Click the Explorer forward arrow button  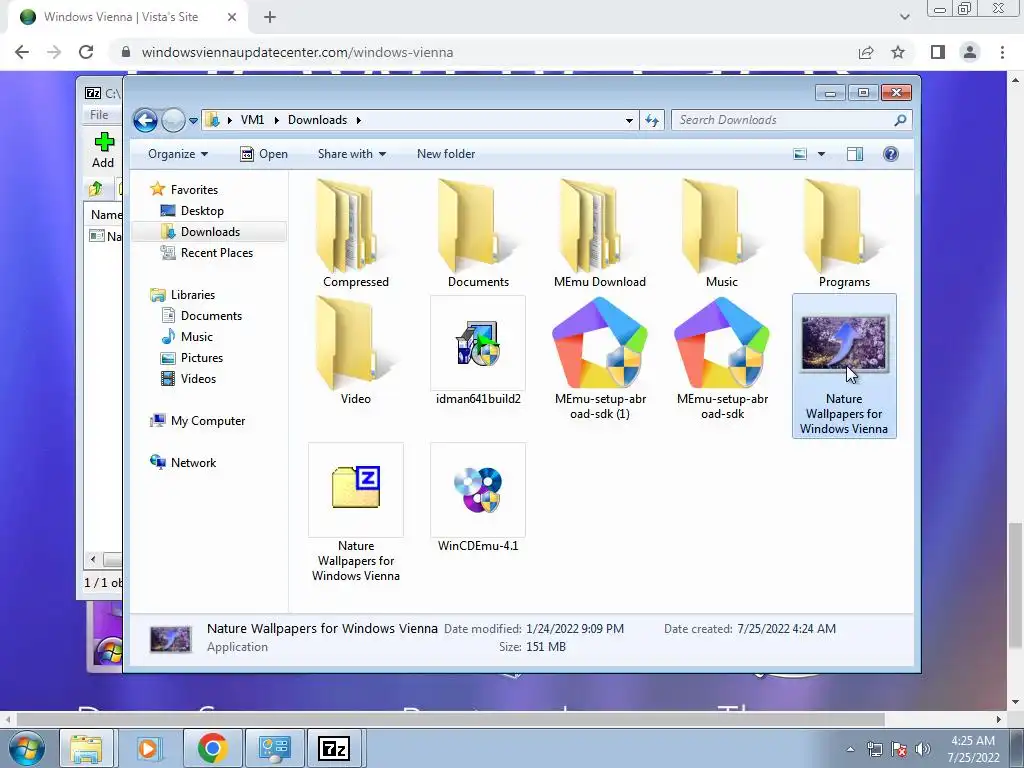tap(172, 120)
